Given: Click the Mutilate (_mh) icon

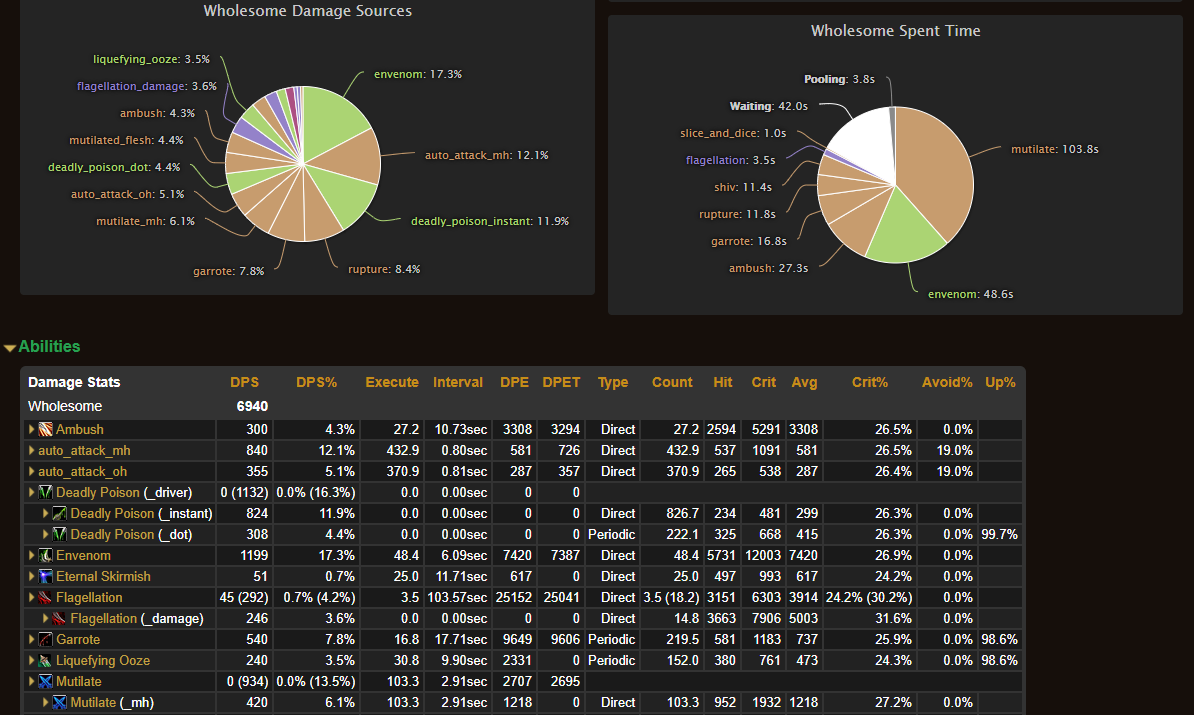Looking at the screenshot, I should point(59,703).
